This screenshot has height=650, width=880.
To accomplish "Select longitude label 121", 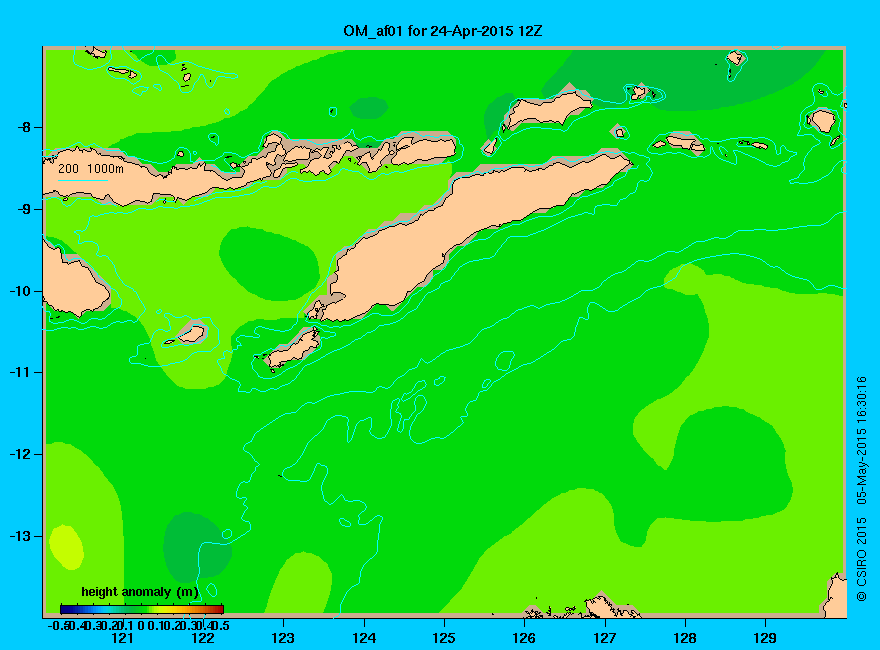I will coord(122,638).
